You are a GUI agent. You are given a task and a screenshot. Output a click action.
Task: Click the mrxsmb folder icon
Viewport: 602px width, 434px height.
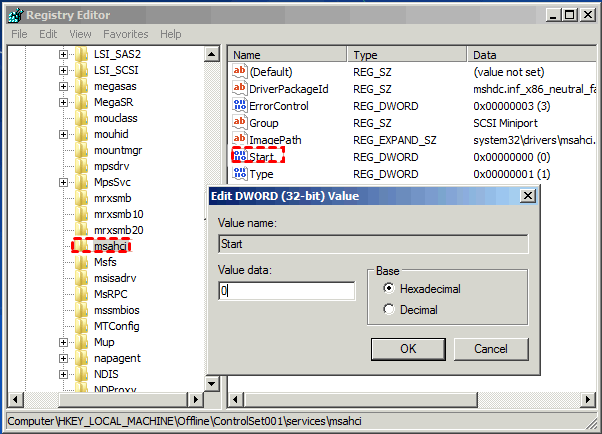coord(81,198)
